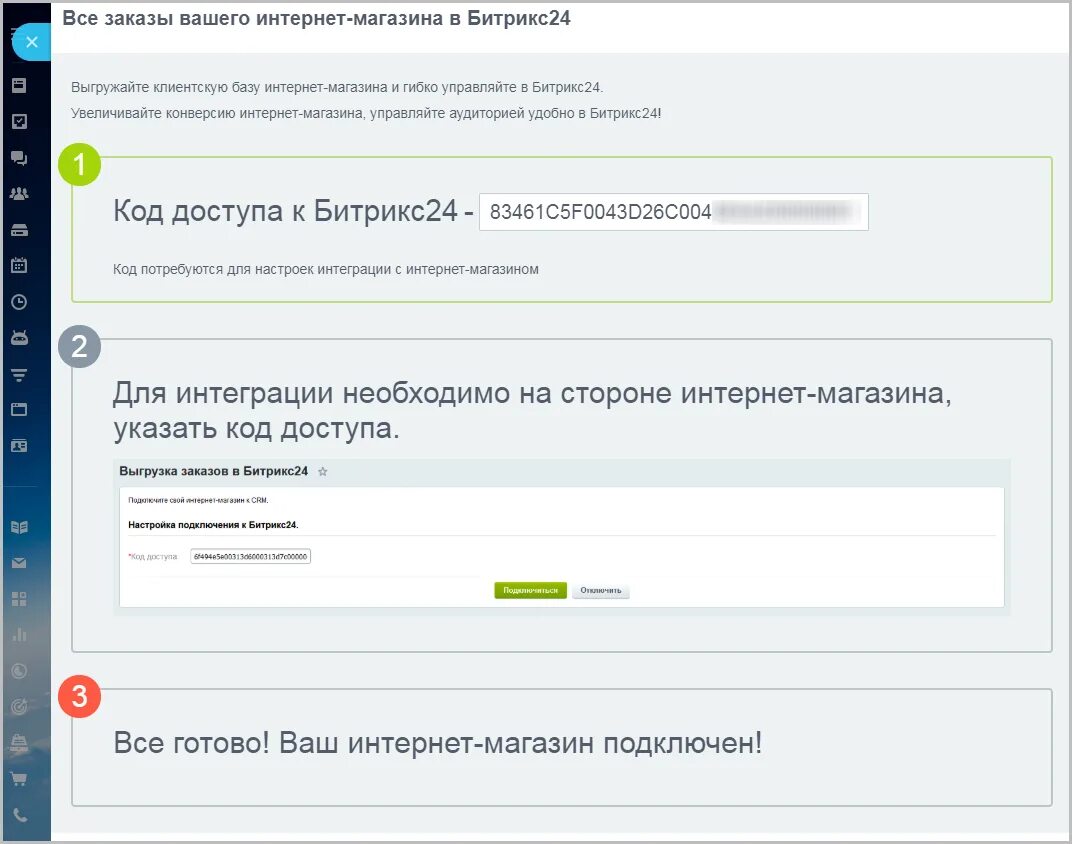1072x844 pixels.
Task: Open Workgroups via the people icon
Action: click(x=19, y=193)
